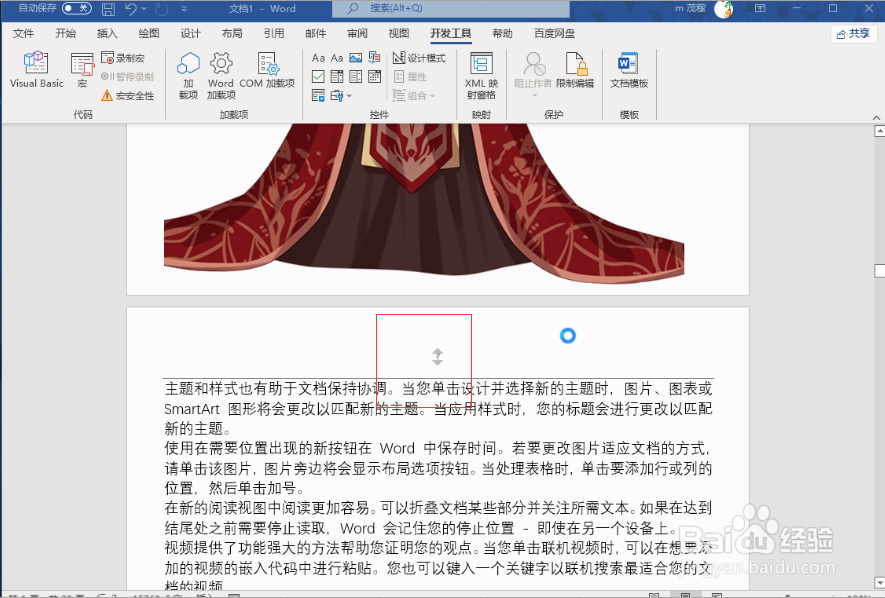Open the 帮助 tab

(x=502, y=33)
